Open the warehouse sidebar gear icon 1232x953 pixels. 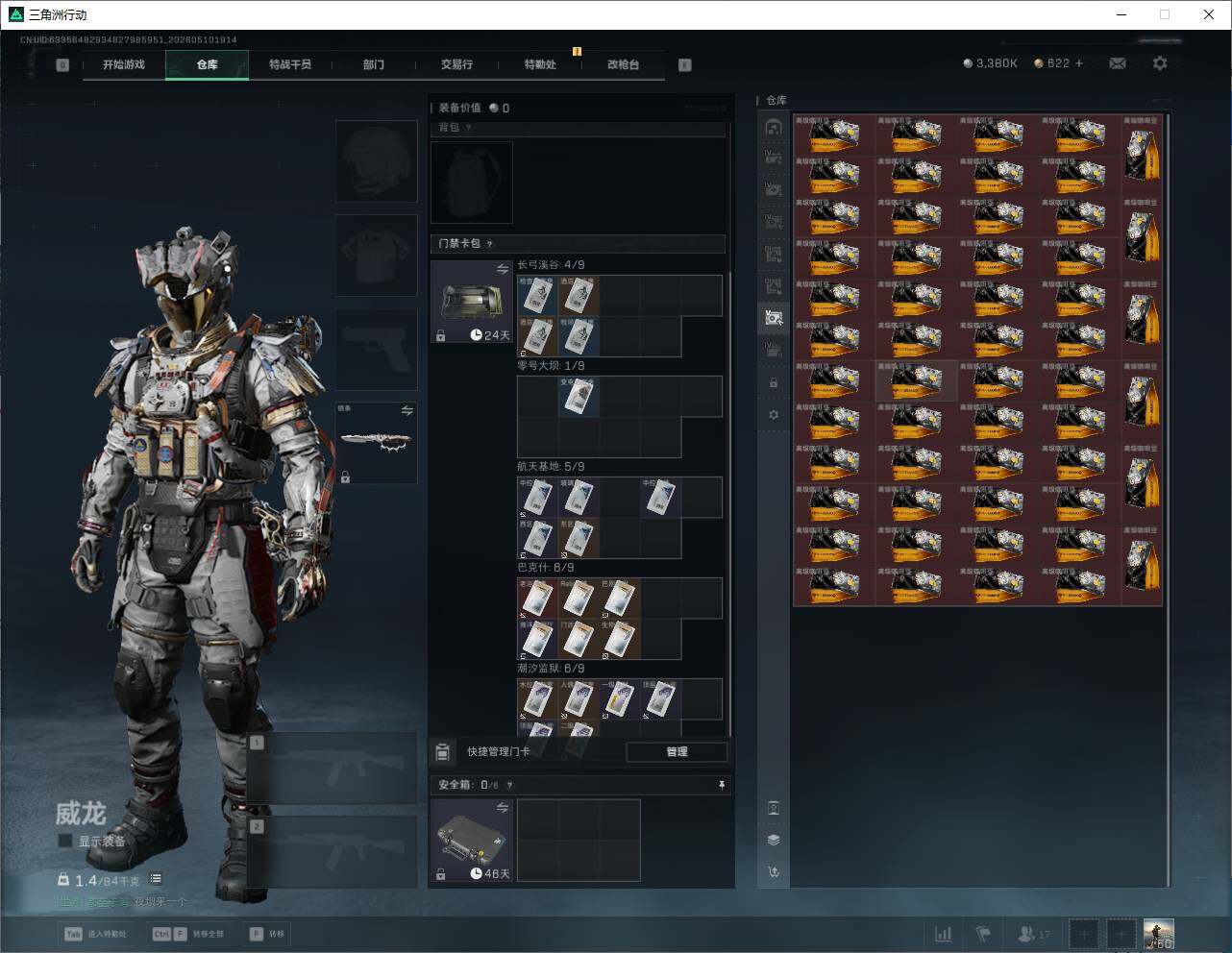(x=774, y=415)
